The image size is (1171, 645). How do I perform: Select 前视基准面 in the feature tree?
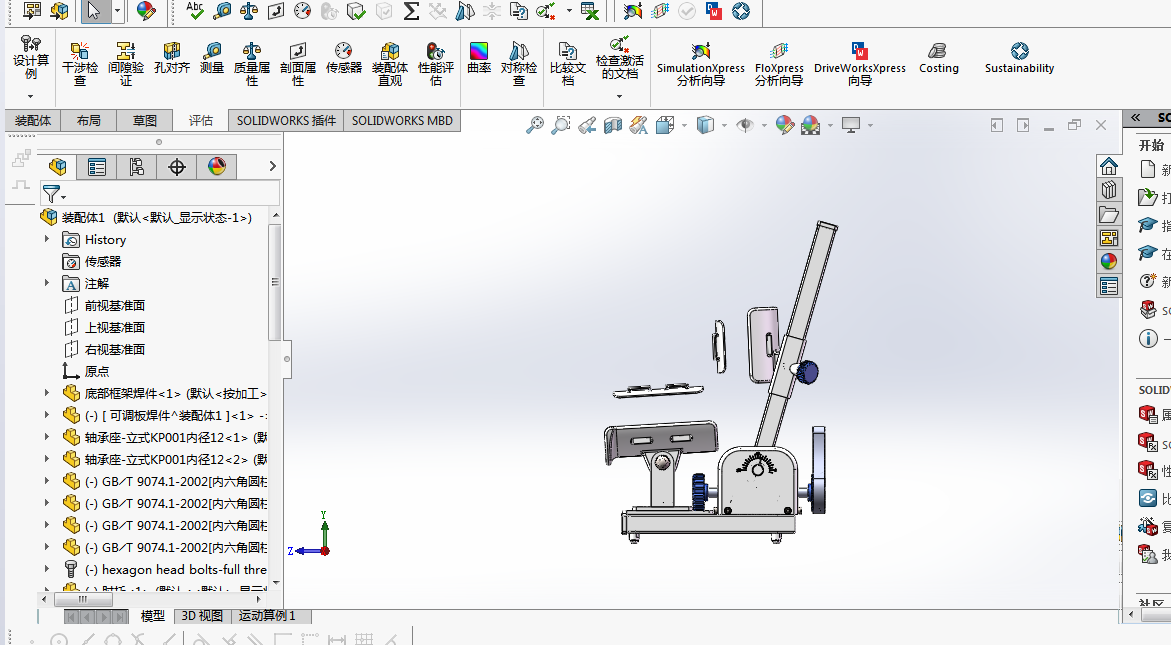coord(114,305)
